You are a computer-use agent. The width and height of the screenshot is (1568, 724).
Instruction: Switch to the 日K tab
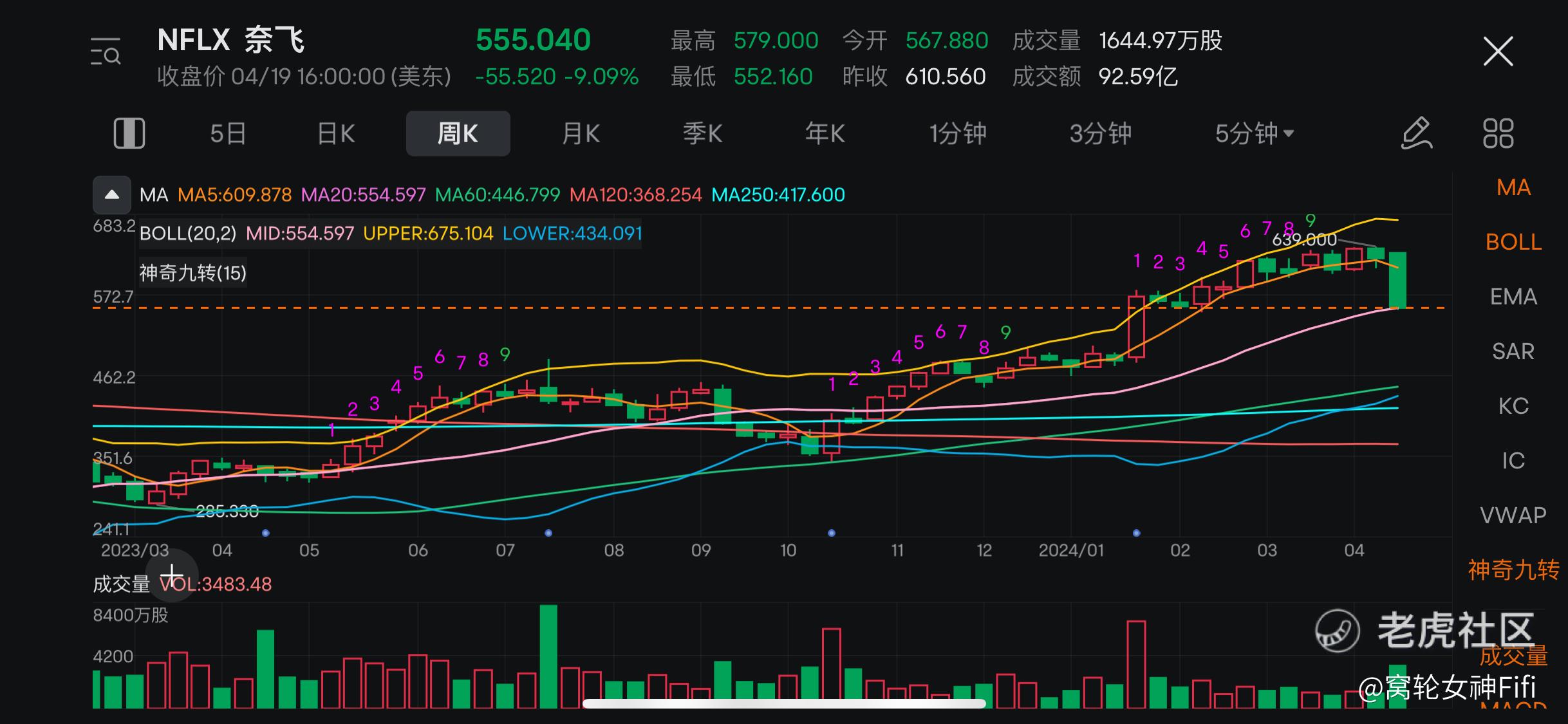336,134
